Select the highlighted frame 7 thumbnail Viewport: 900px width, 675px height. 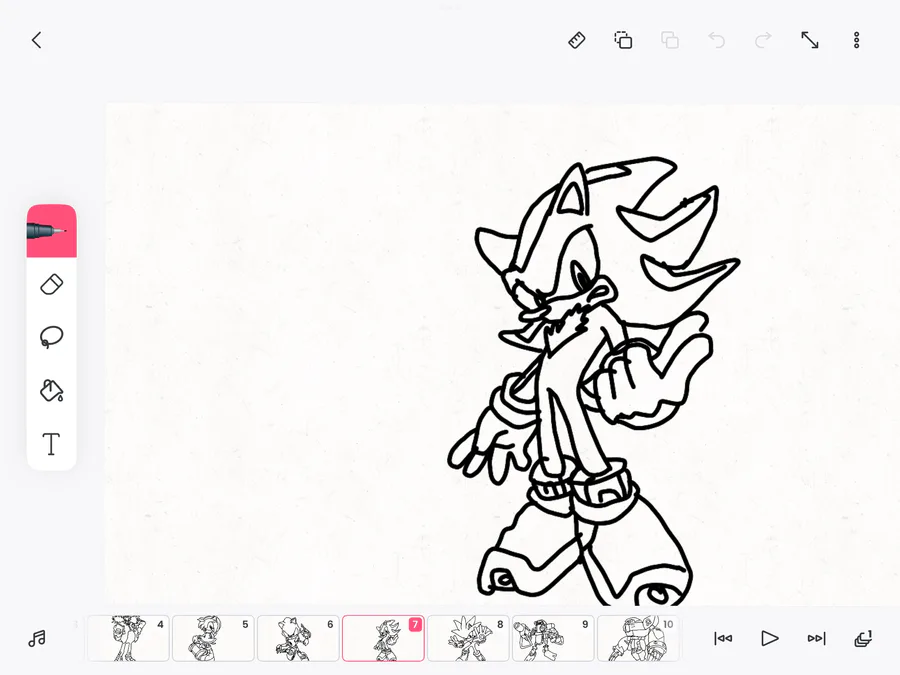383,638
